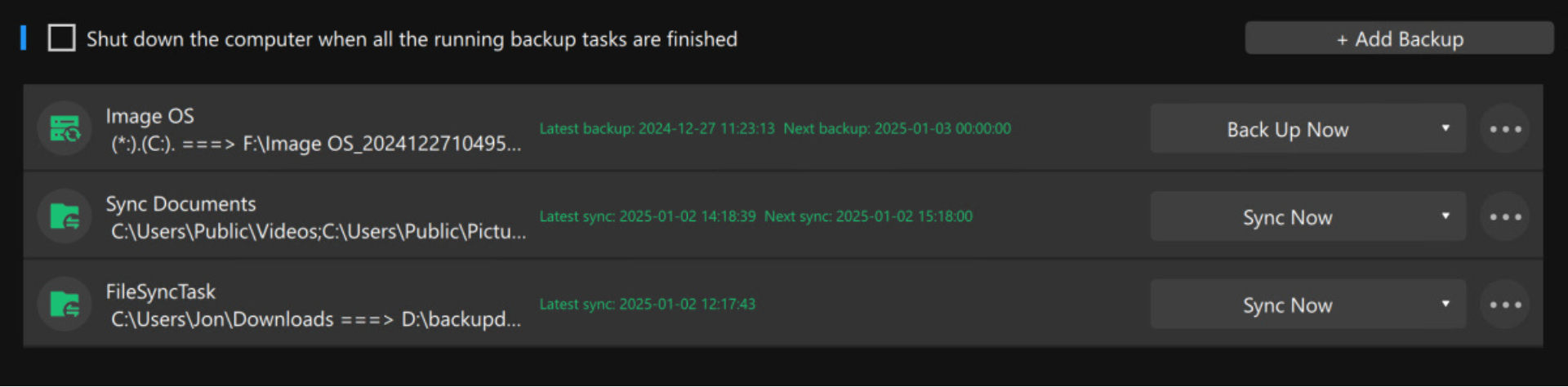Image resolution: width=1568 pixels, height=387 pixels.
Task: Select the FileSyncTask task title
Action: point(161,291)
